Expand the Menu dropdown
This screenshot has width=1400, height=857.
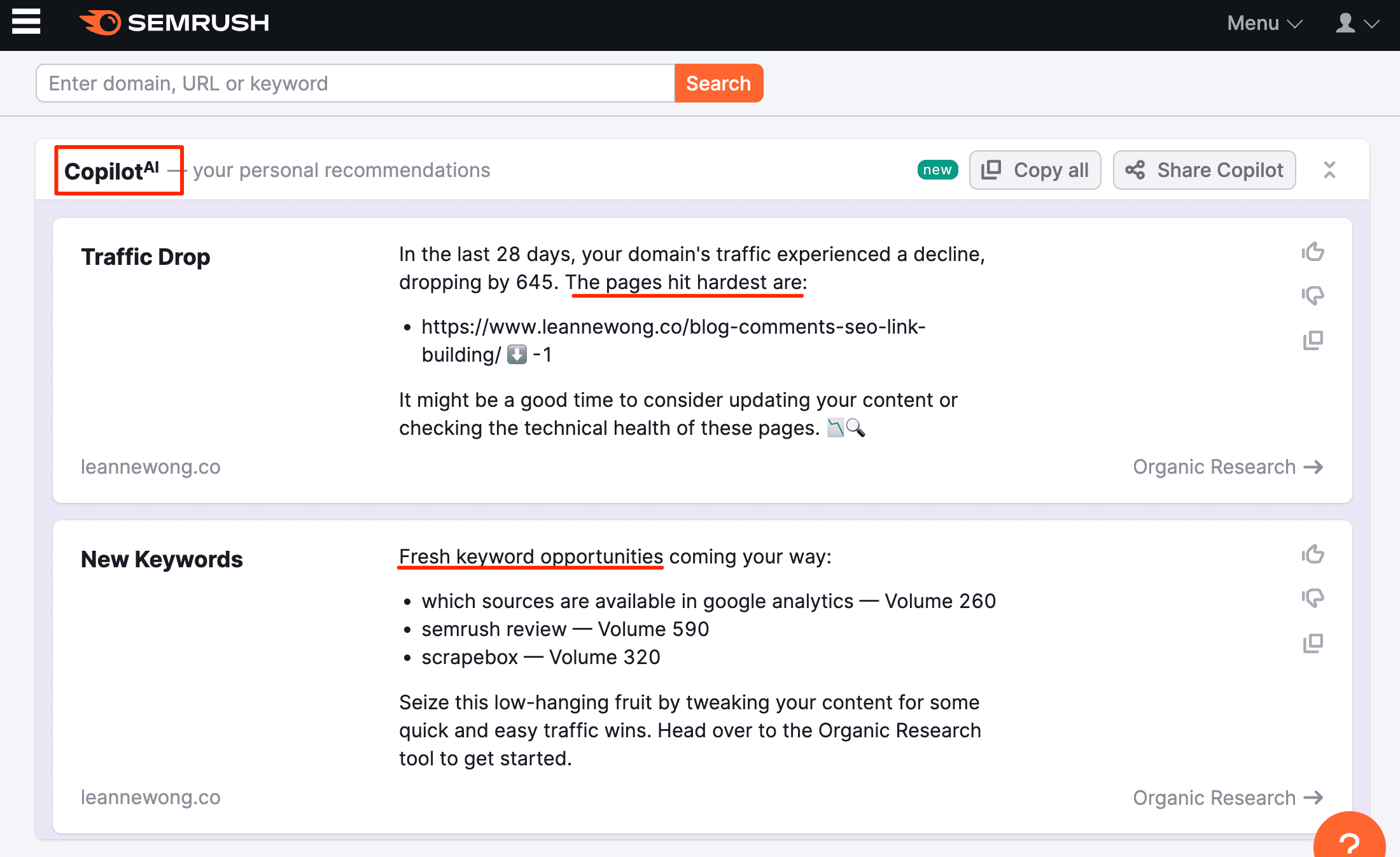1264,24
